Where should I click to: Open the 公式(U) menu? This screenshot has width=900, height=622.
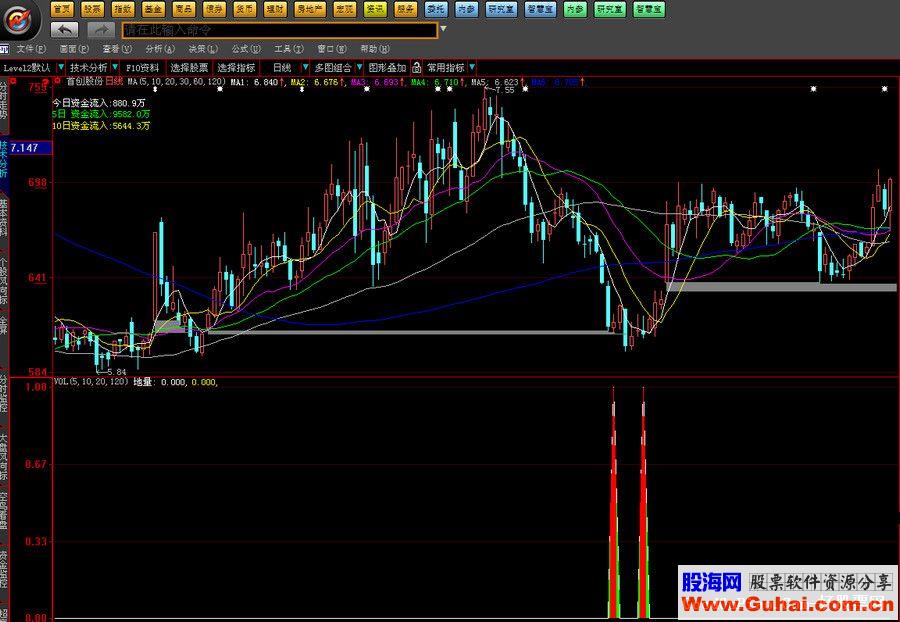246,49
